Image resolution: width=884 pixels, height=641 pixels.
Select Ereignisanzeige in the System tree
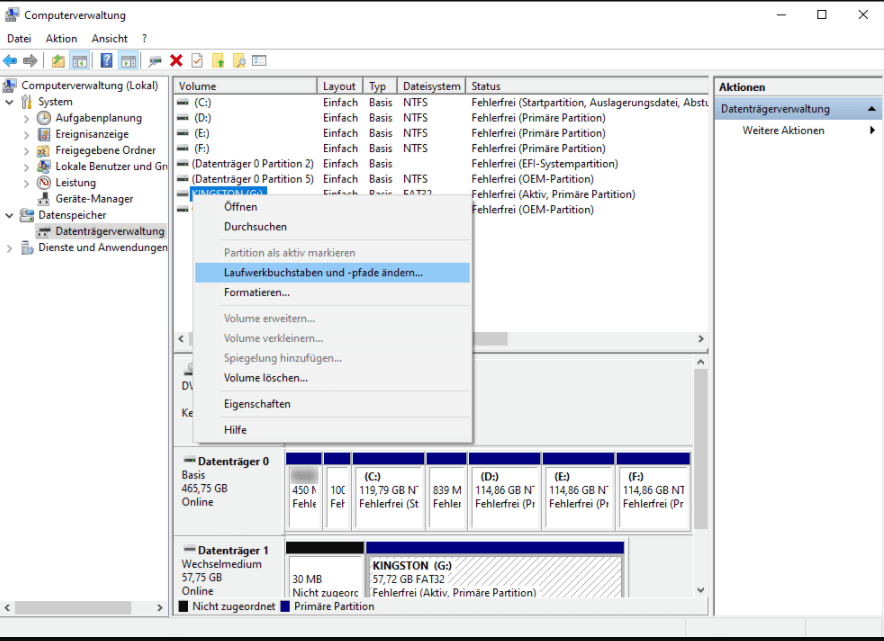click(x=92, y=134)
